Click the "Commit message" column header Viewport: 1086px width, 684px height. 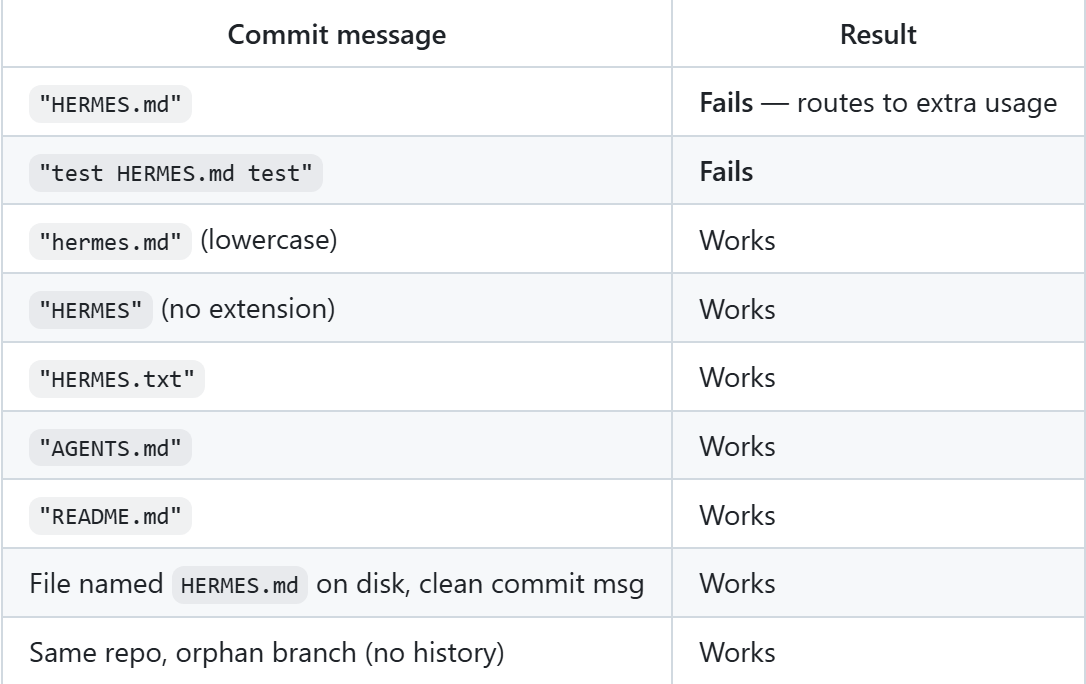pos(336,35)
